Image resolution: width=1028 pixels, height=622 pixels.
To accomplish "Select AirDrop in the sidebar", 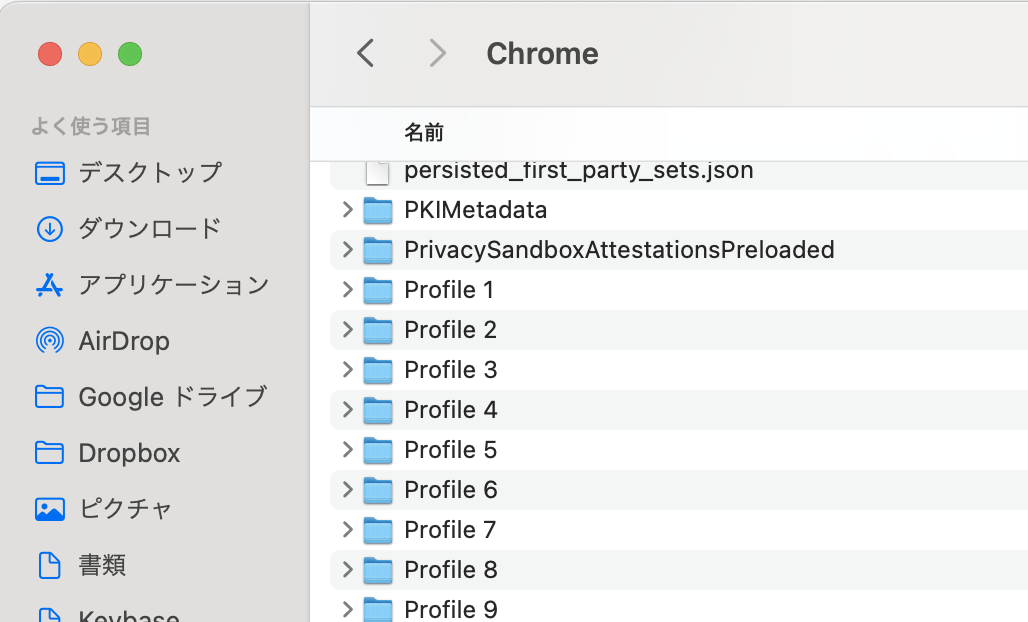I will [124, 341].
